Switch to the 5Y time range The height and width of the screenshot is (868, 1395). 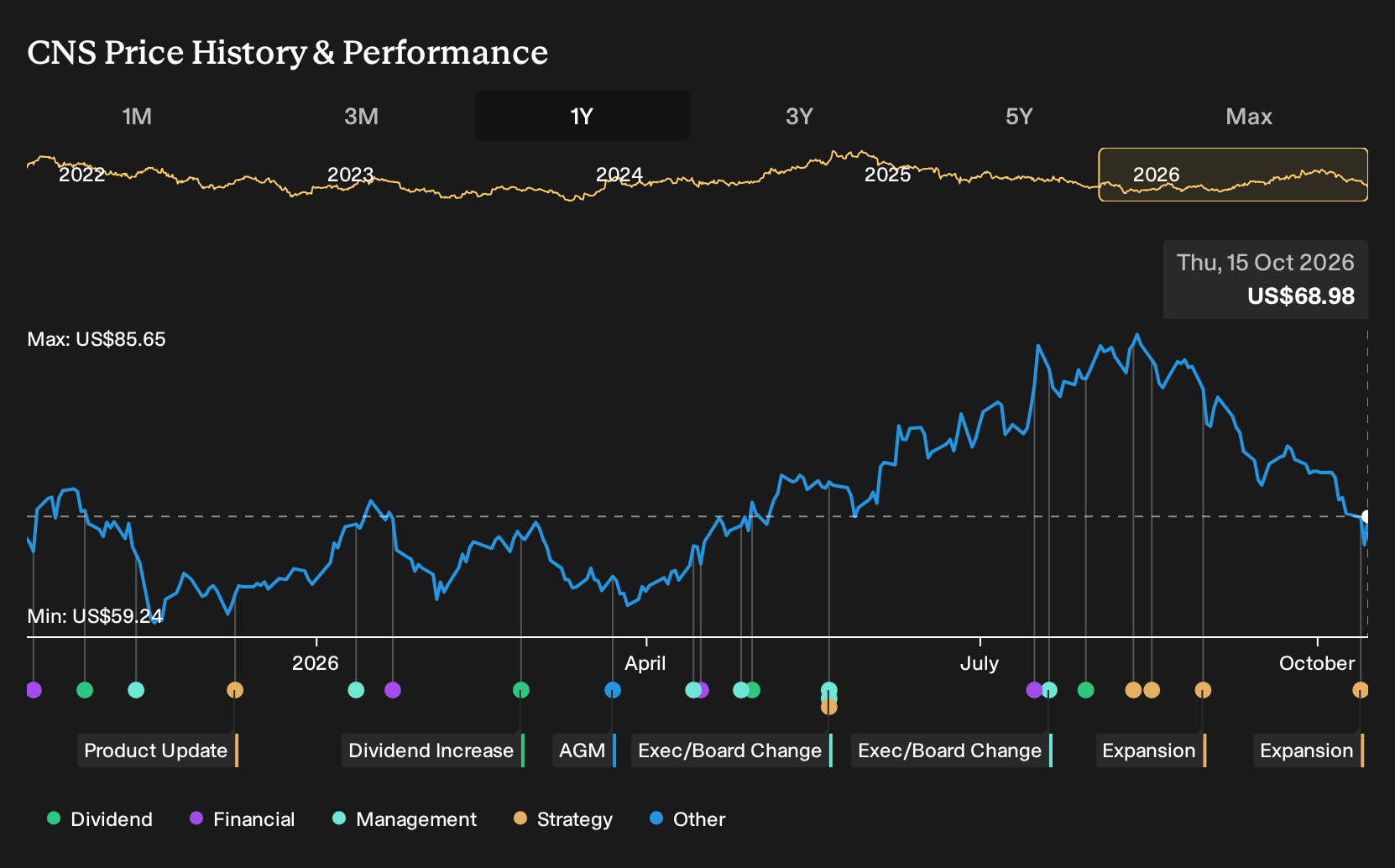[x=1019, y=116]
